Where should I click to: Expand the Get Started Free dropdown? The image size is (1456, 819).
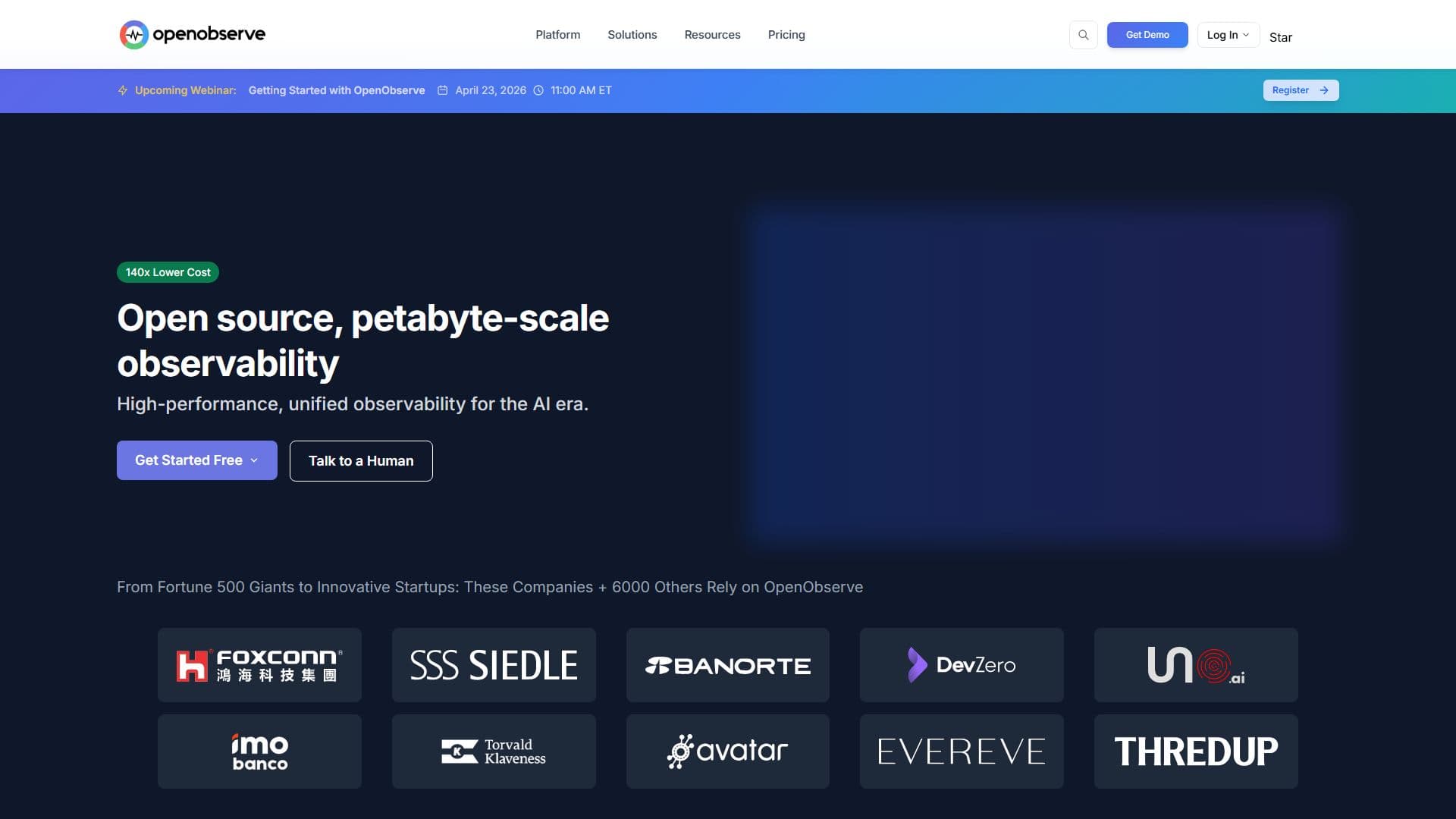pyautogui.click(x=197, y=460)
